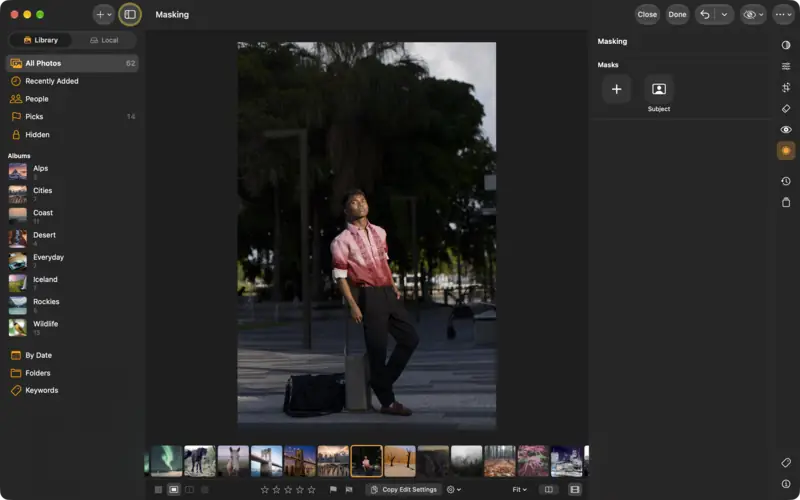The image size is (800, 500).
Task: Open the keywords tag icon at bottom right
Action: click(786, 462)
